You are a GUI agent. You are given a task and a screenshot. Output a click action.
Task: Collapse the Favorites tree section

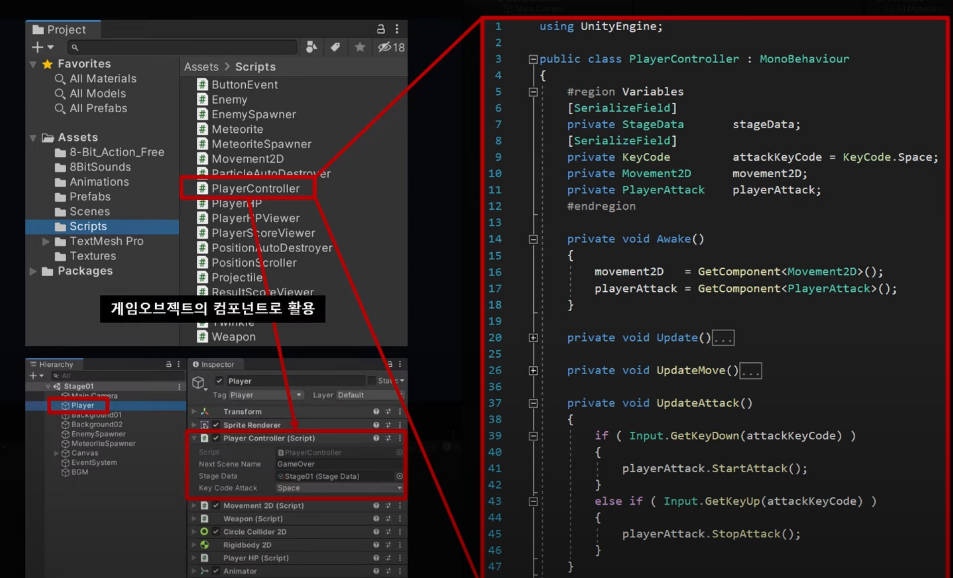[x=33, y=64]
